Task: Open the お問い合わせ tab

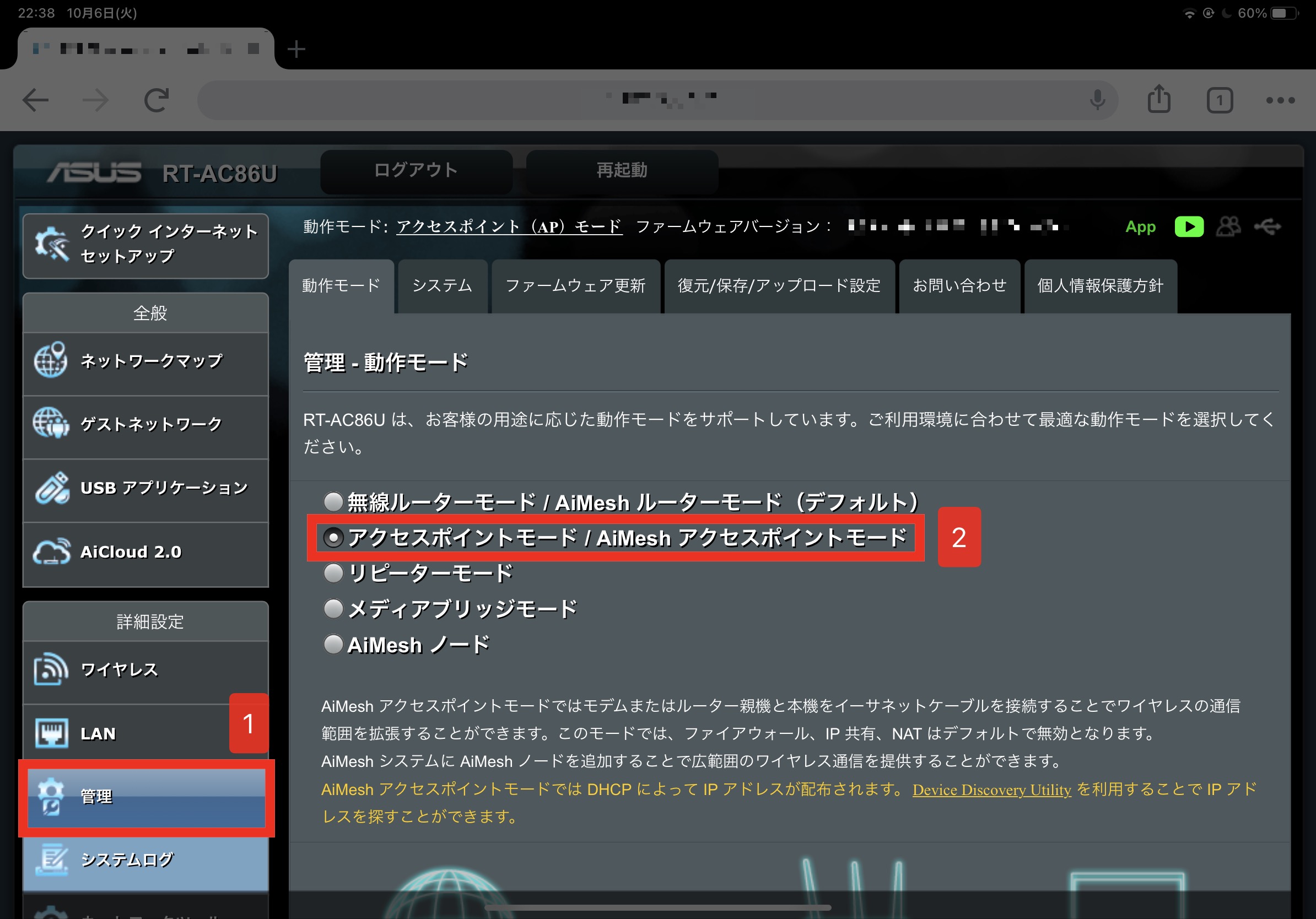Action: pyautogui.click(x=959, y=286)
